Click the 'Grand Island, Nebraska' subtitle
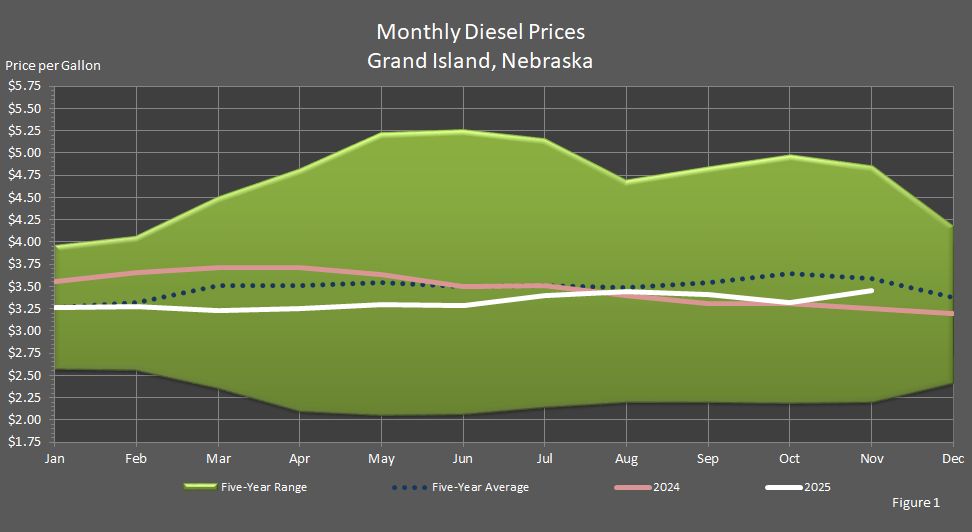Viewport: 972px width, 532px height. pos(480,60)
